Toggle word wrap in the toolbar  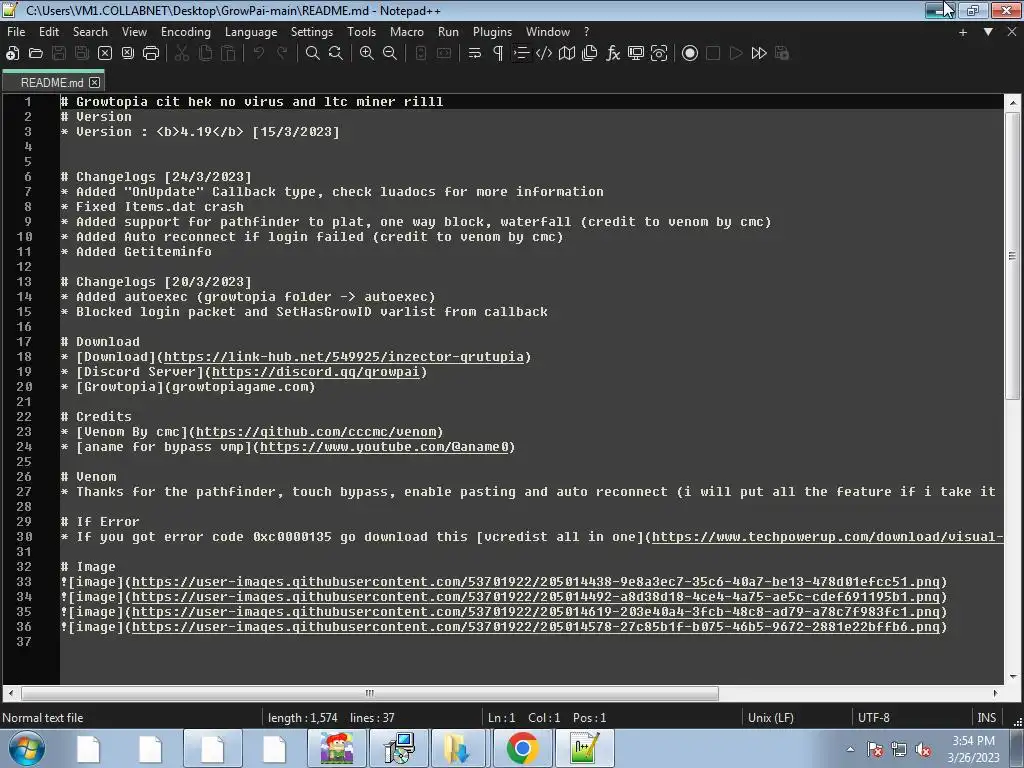[475, 54]
